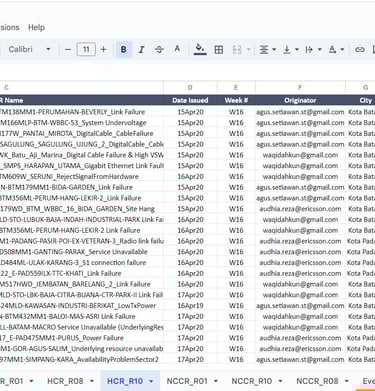Image resolution: width=375 pixels, height=391 pixels.
Task: Select the BIDA_GARDEN_Site Hang cell
Action: pyautogui.click(x=82, y=209)
